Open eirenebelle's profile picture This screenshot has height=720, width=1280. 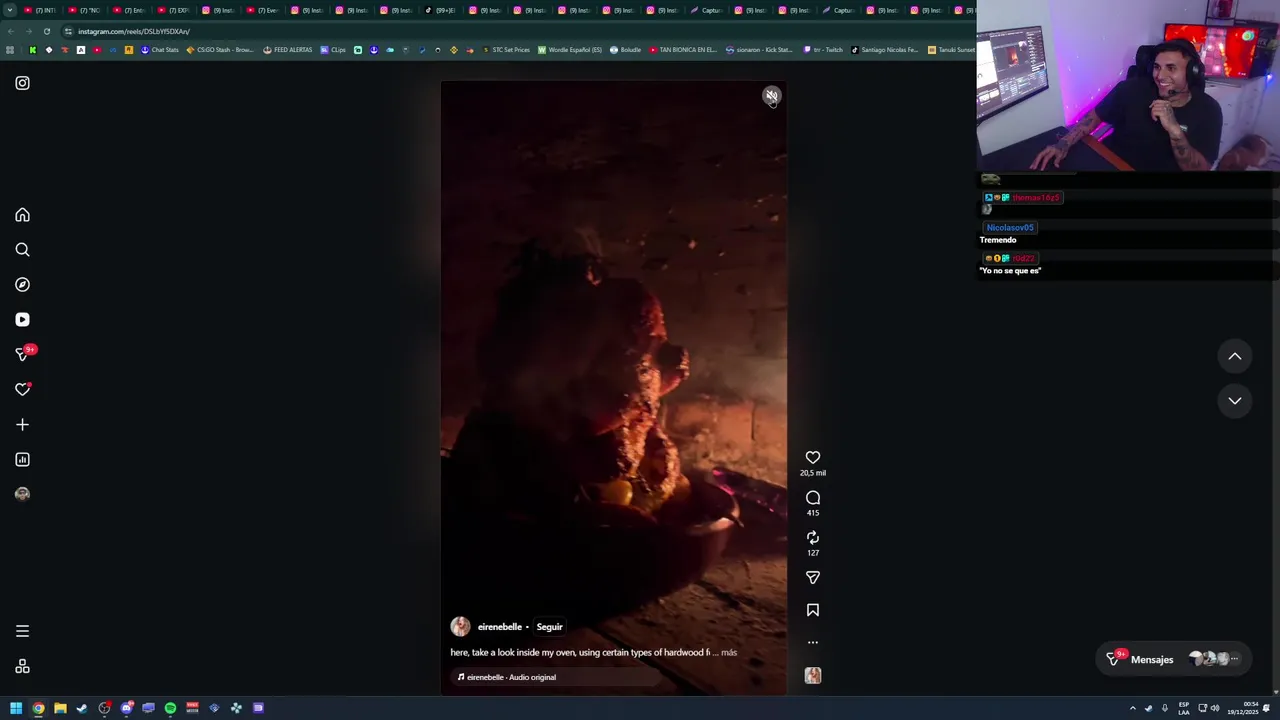click(x=460, y=627)
